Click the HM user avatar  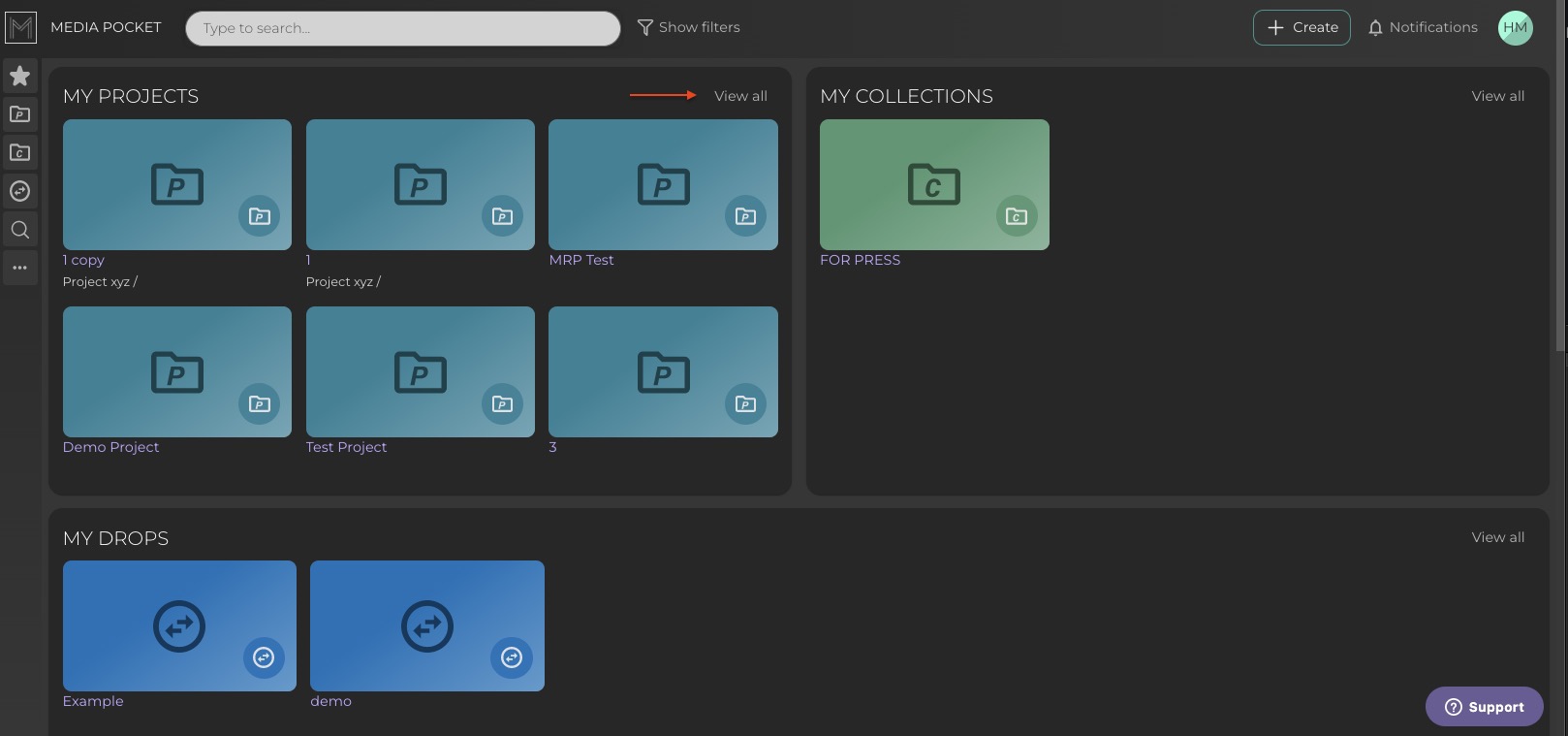click(x=1515, y=27)
